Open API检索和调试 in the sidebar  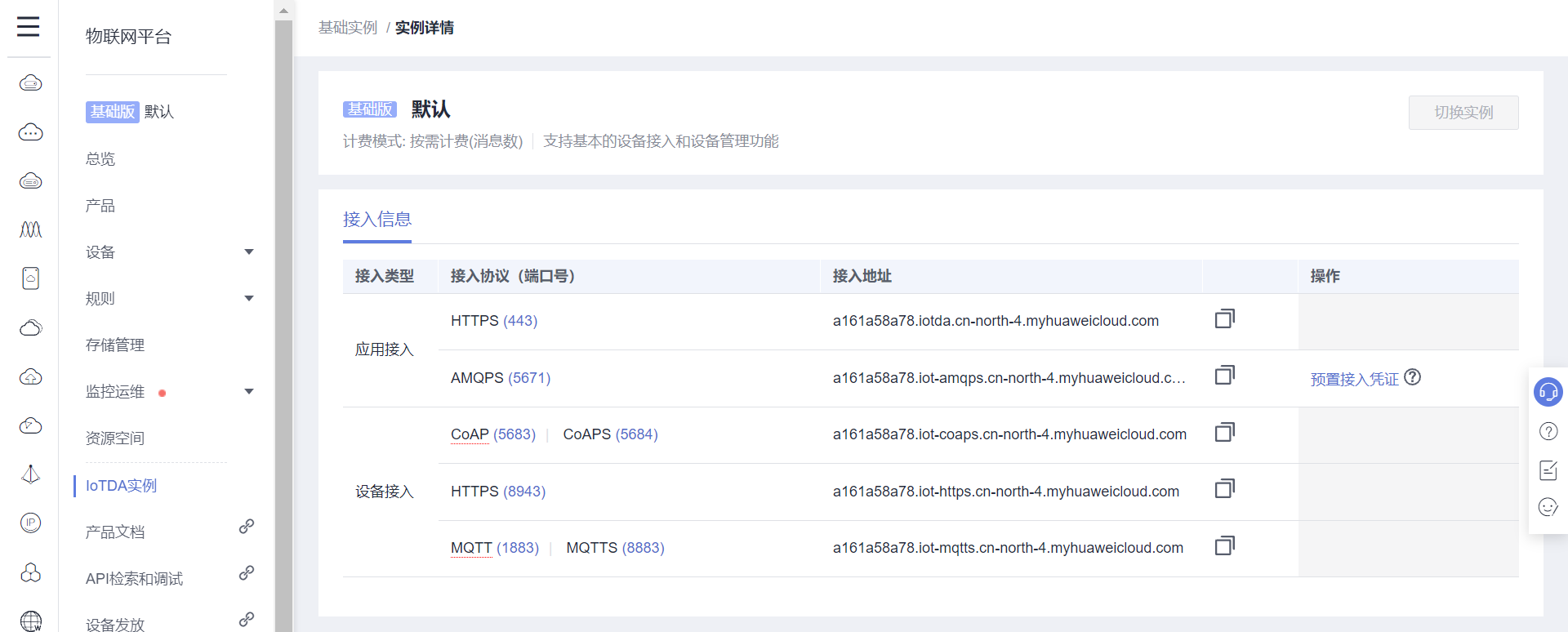pos(134,579)
